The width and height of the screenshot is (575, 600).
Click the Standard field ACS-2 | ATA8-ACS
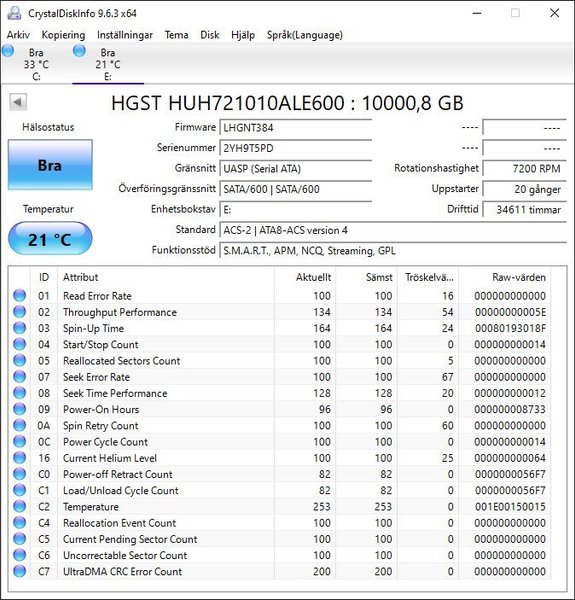(x=393, y=230)
